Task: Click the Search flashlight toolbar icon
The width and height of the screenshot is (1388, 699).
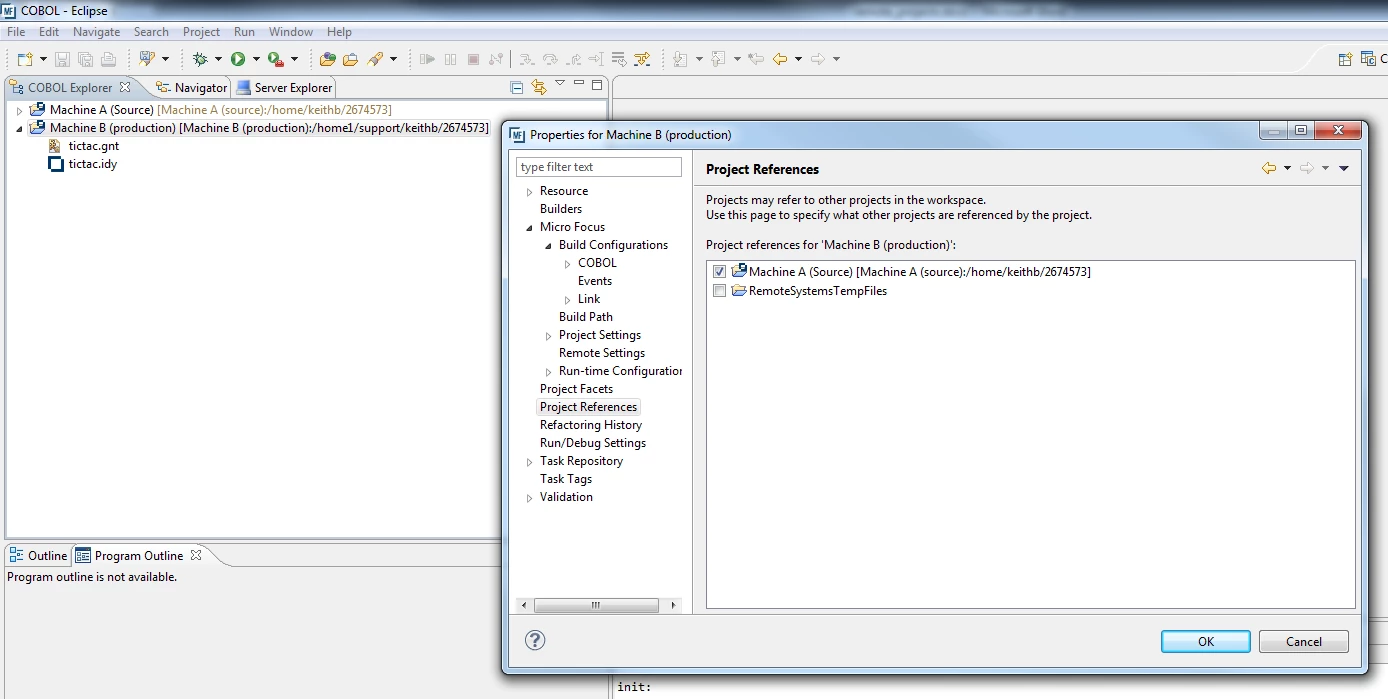Action: (x=376, y=59)
